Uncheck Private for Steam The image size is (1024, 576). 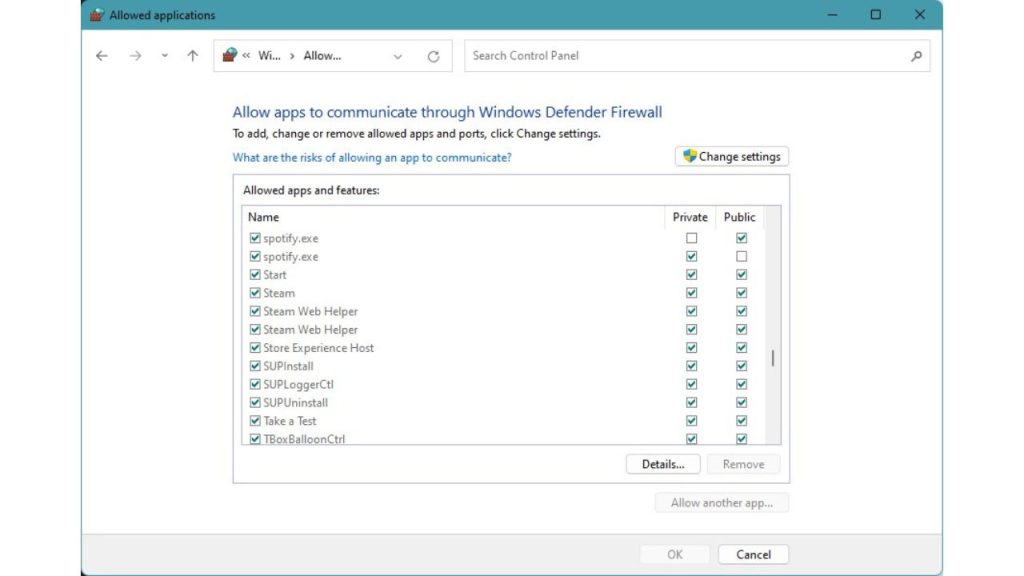[x=691, y=293]
